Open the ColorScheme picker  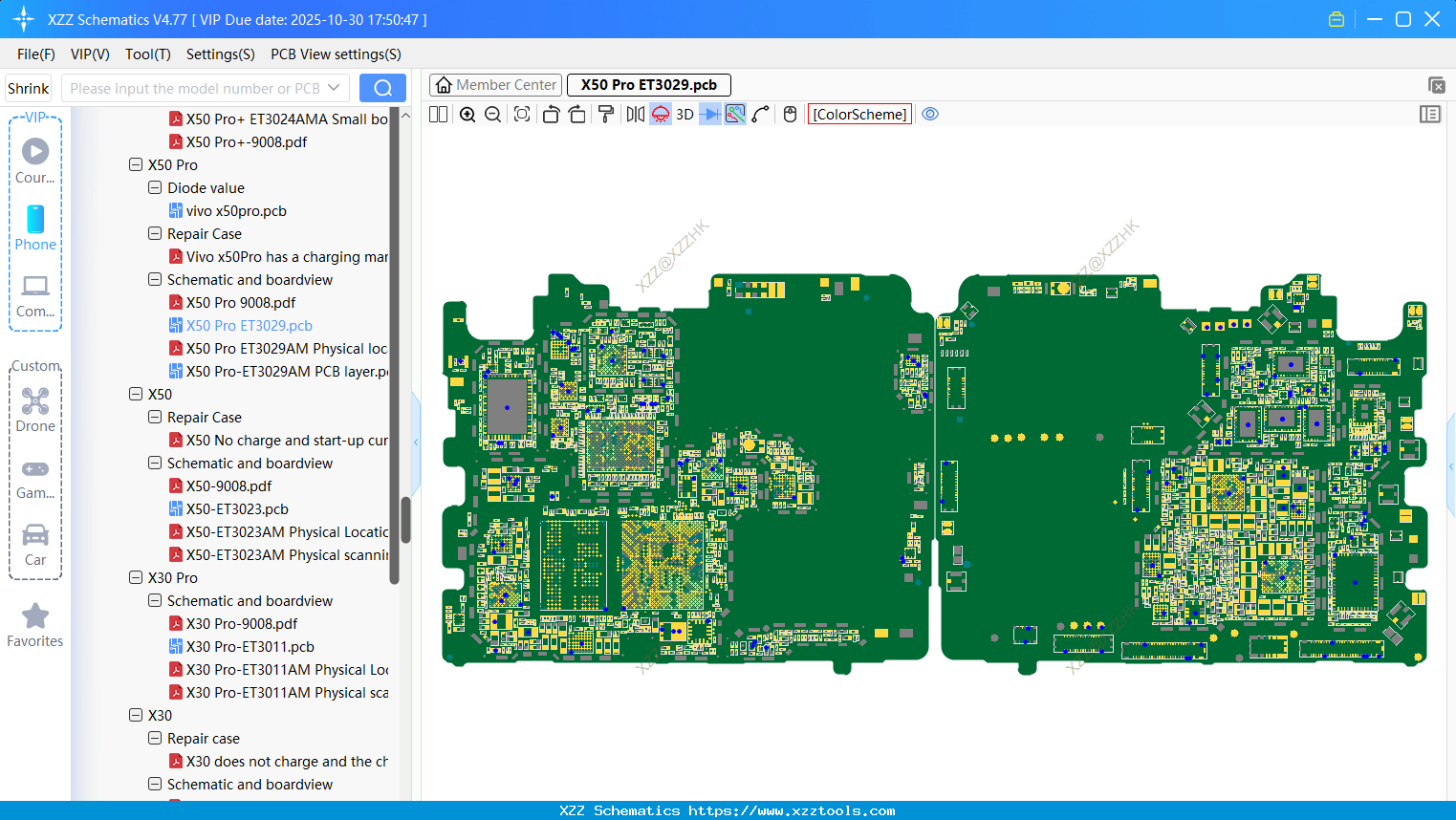coord(859,115)
